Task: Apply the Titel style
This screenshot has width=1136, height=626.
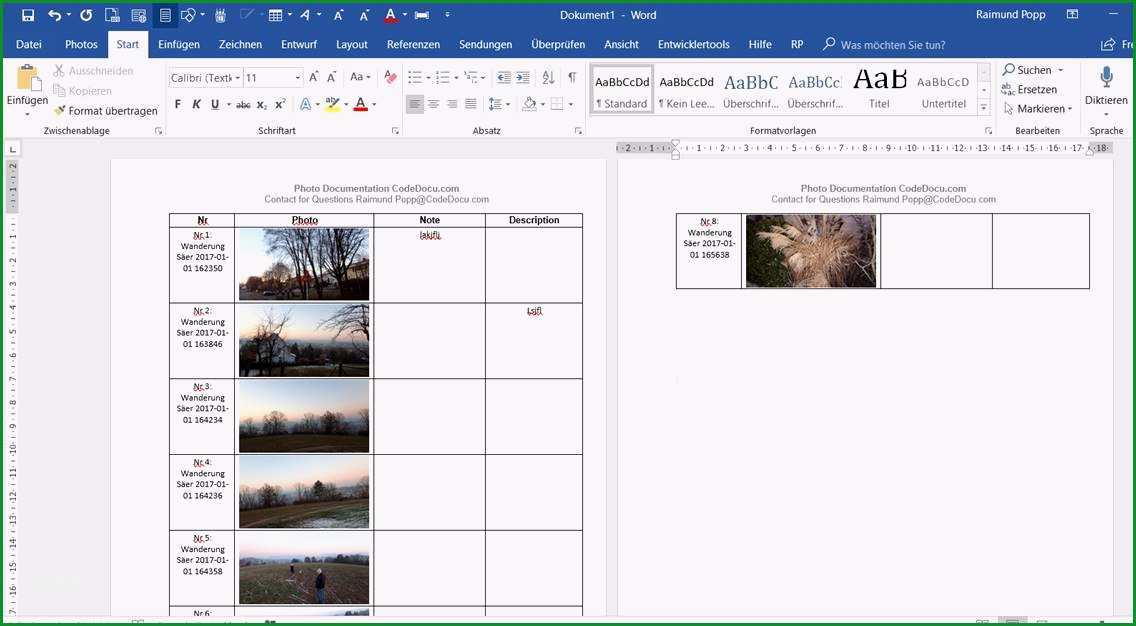Action: (x=880, y=89)
